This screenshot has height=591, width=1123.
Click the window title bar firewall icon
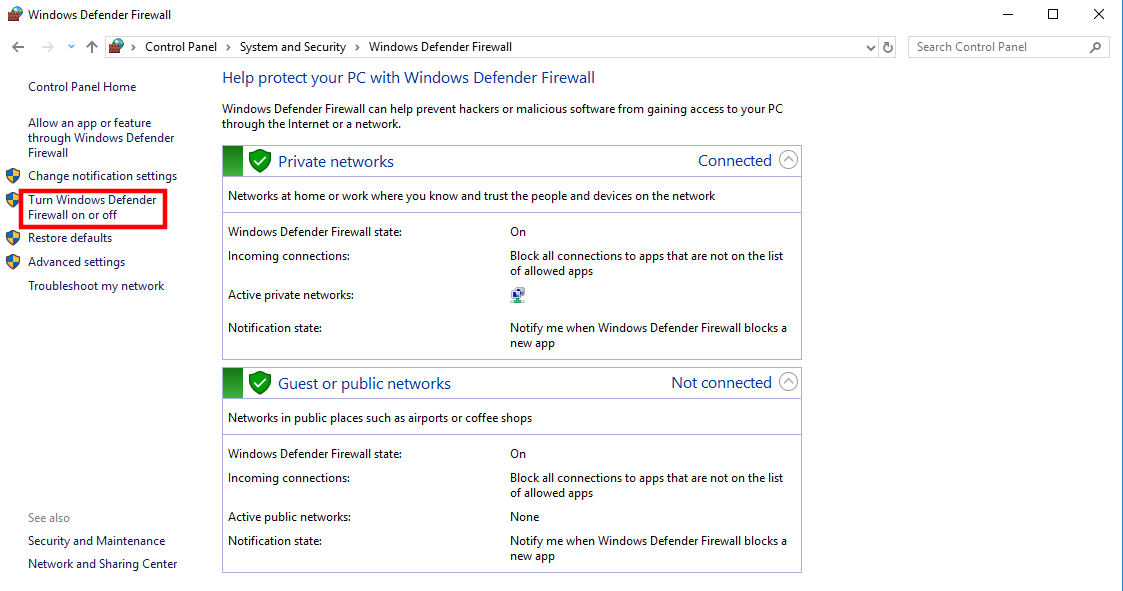click(x=14, y=14)
